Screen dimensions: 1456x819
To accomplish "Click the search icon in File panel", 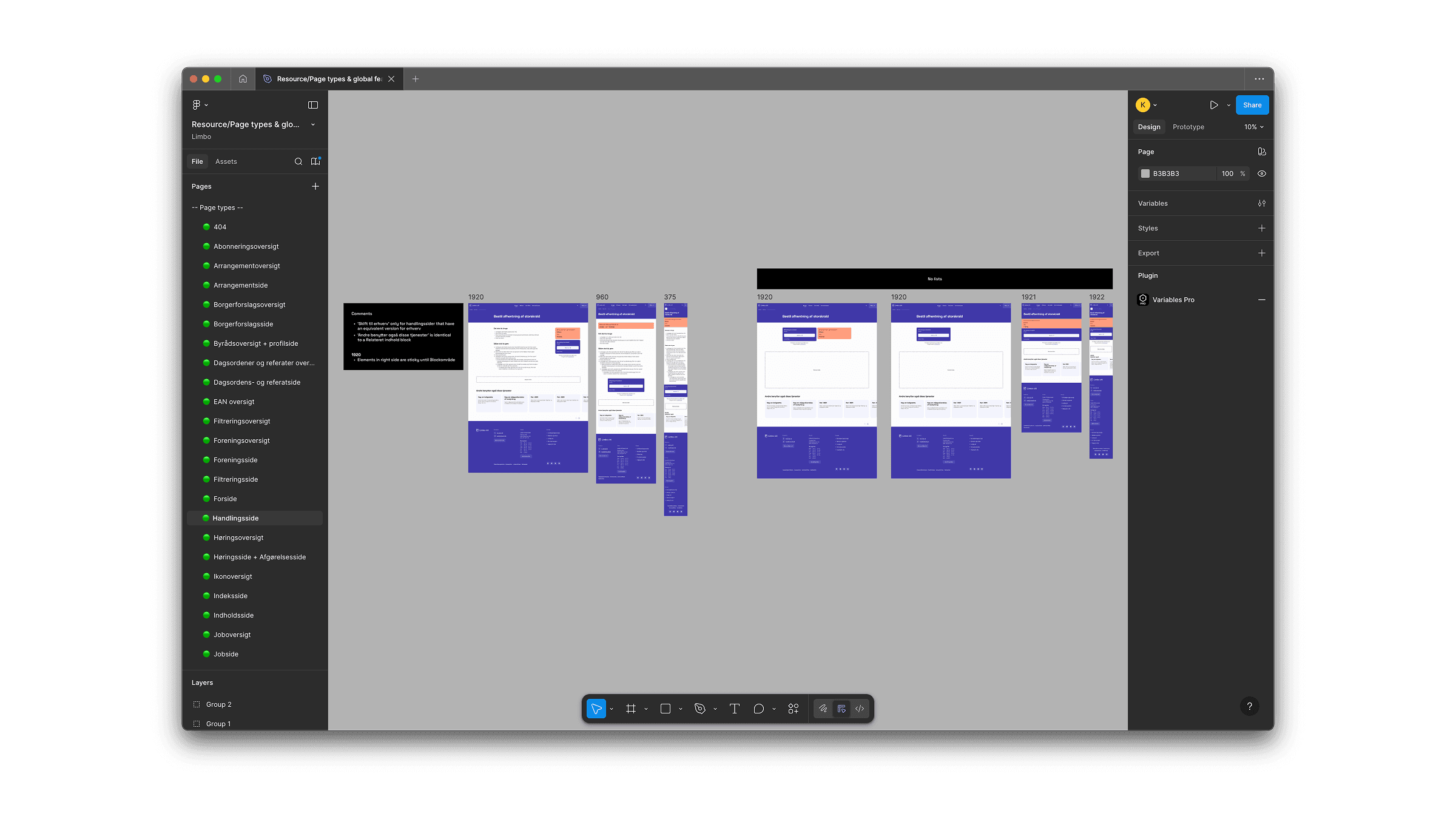I will click(x=298, y=161).
